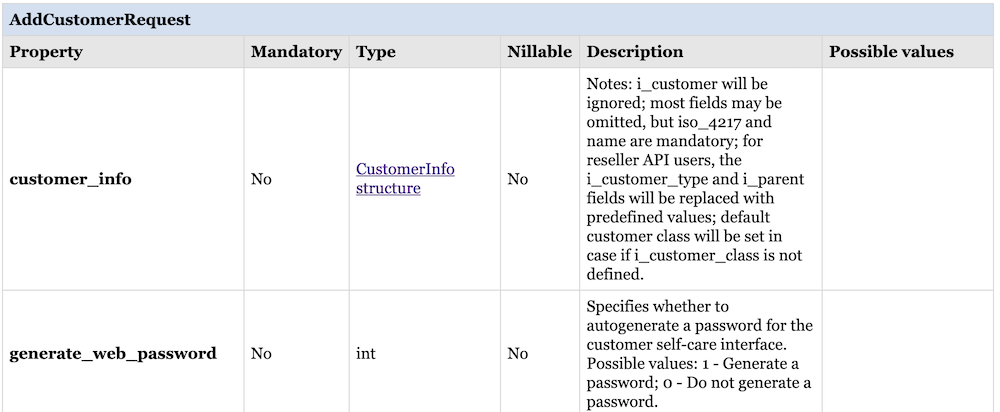
Task: Click the Mandatory 'No' in customer_info row
Action: (x=261, y=180)
